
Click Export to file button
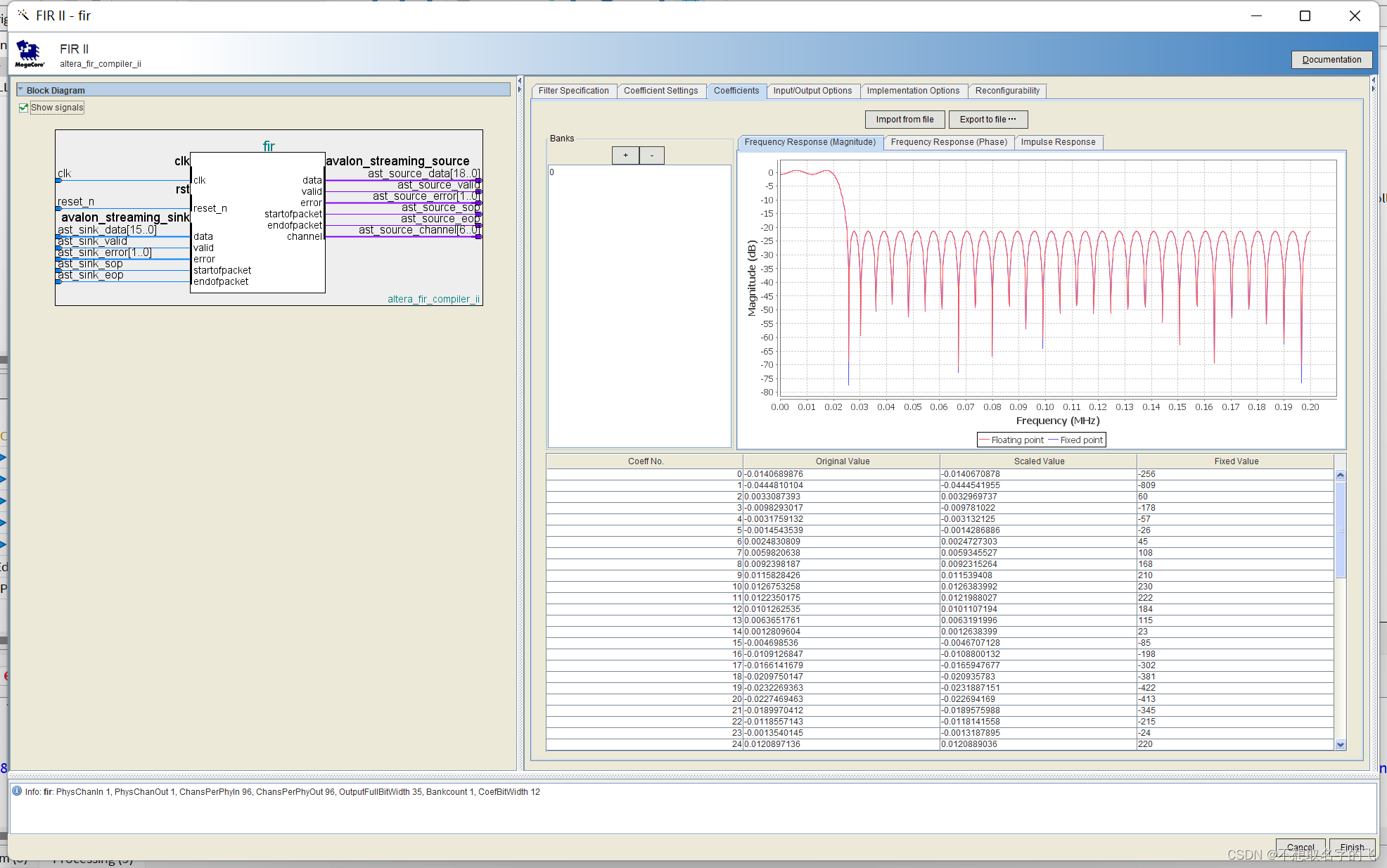[x=987, y=120]
